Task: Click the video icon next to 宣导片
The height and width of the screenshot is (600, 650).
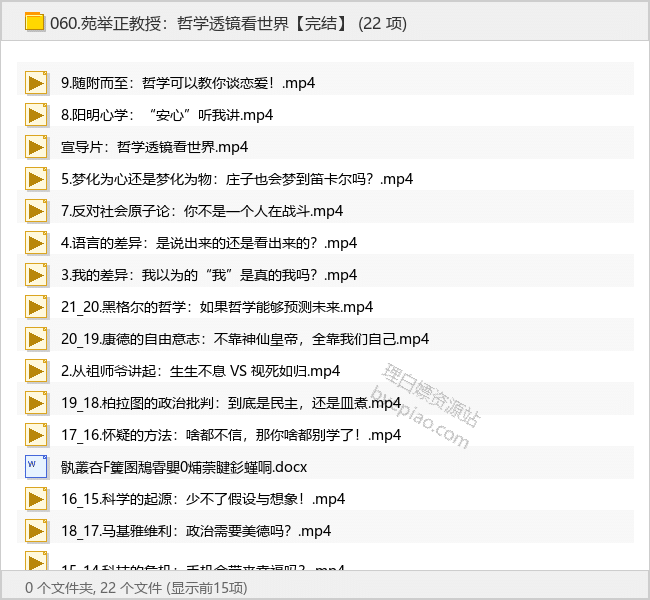Action: click(36, 147)
